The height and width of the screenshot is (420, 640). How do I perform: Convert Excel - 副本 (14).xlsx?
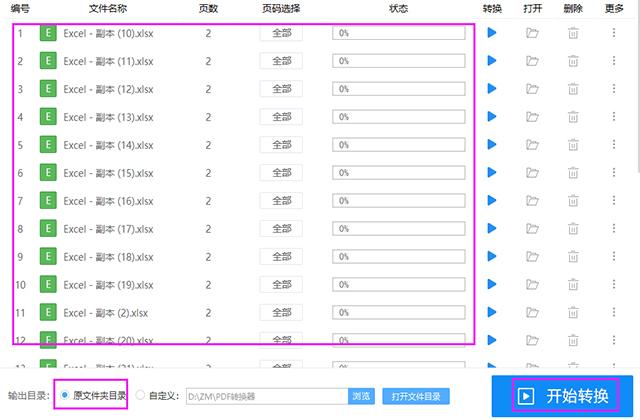[x=491, y=144]
